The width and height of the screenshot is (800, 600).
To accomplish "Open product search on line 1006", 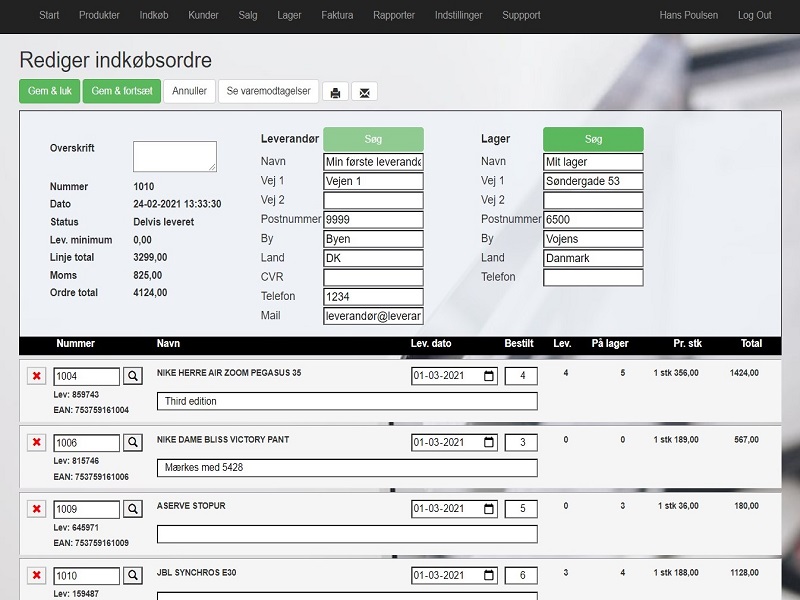I will tap(133, 442).
